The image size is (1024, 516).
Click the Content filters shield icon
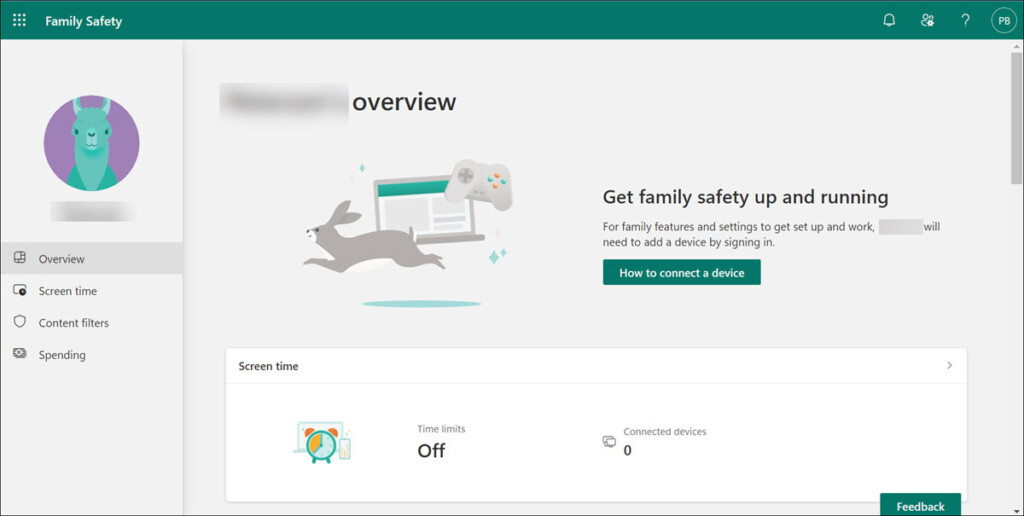tap(20, 321)
